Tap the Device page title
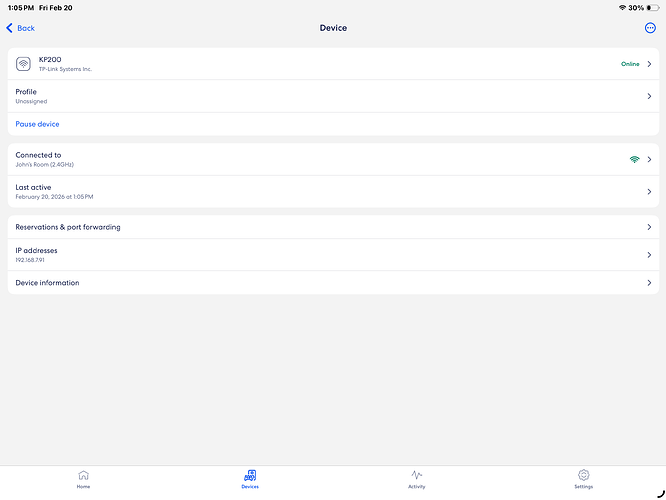Image resolution: width=666 pixels, height=500 pixels. tap(333, 28)
